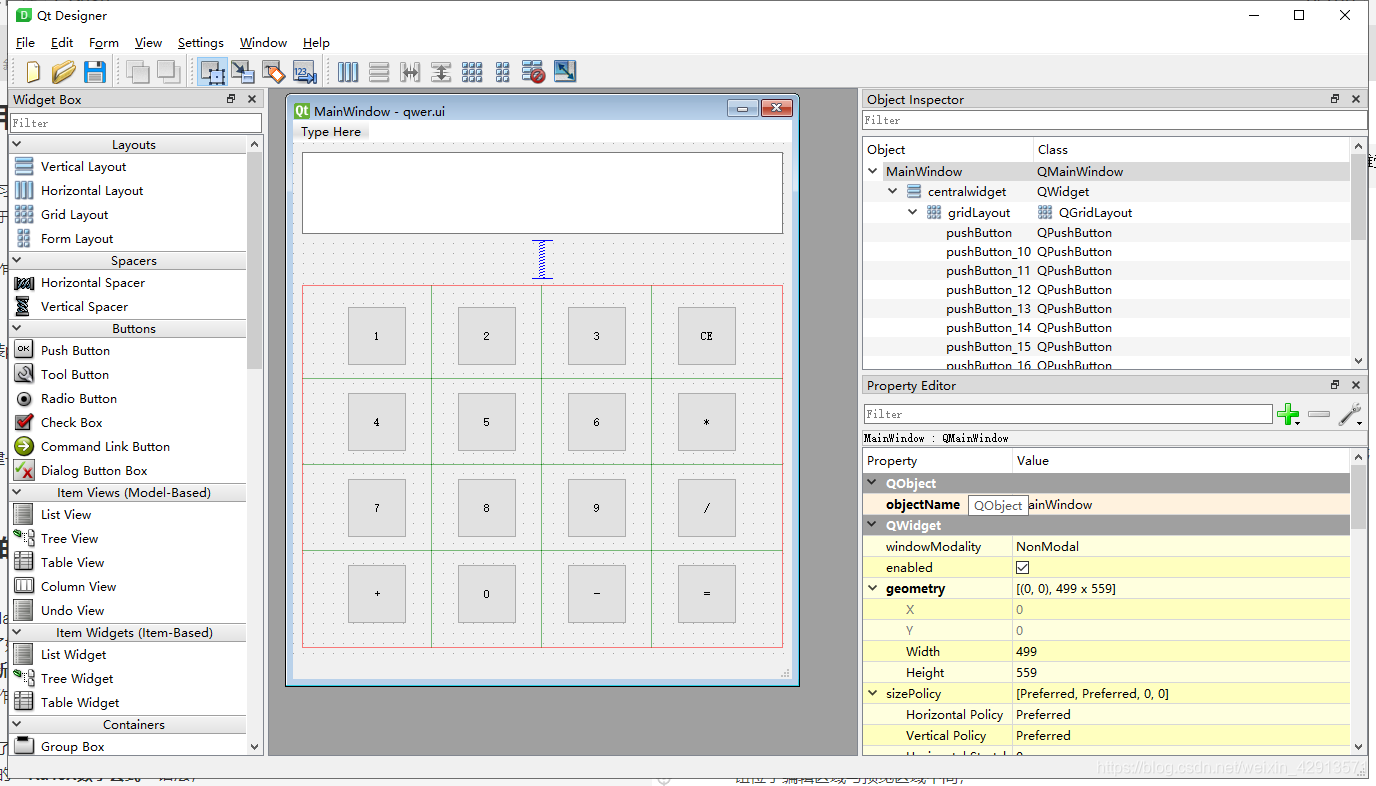Collapse the geometry property

point(874,589)
